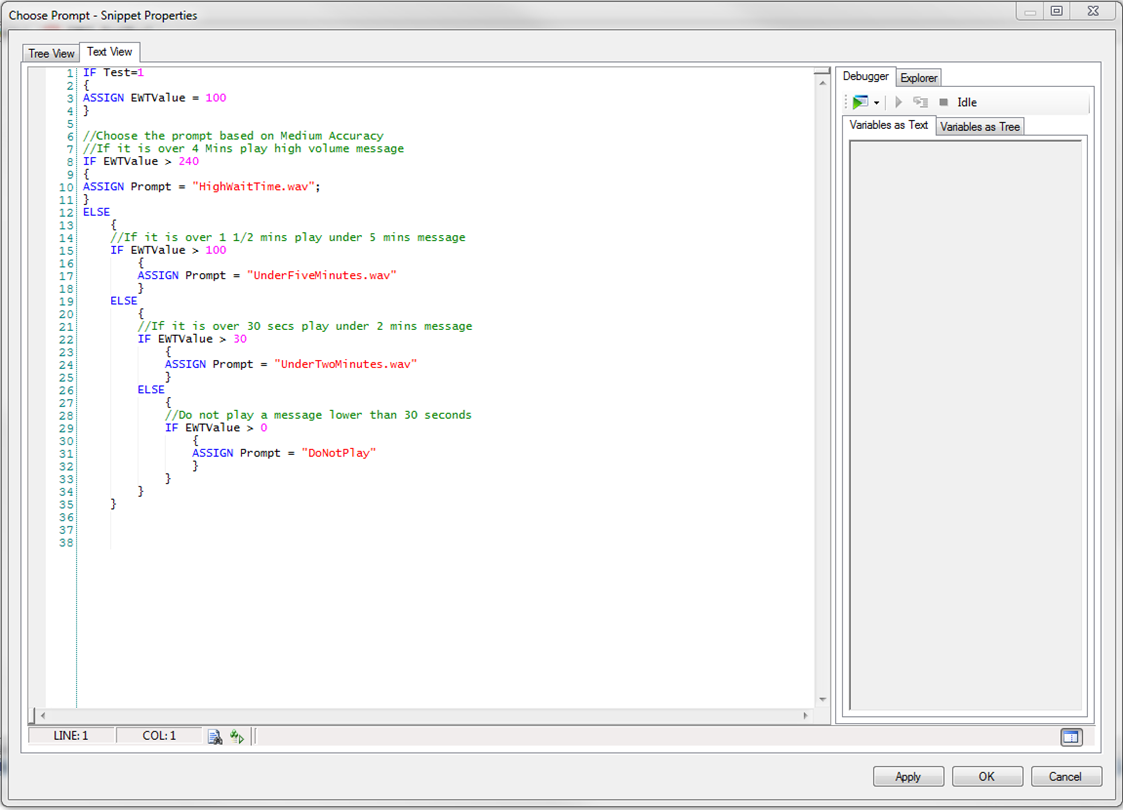Screen dimensions: 1123x810
Task: Select the Variables as Text tab
Action: (x=889, y=126)
